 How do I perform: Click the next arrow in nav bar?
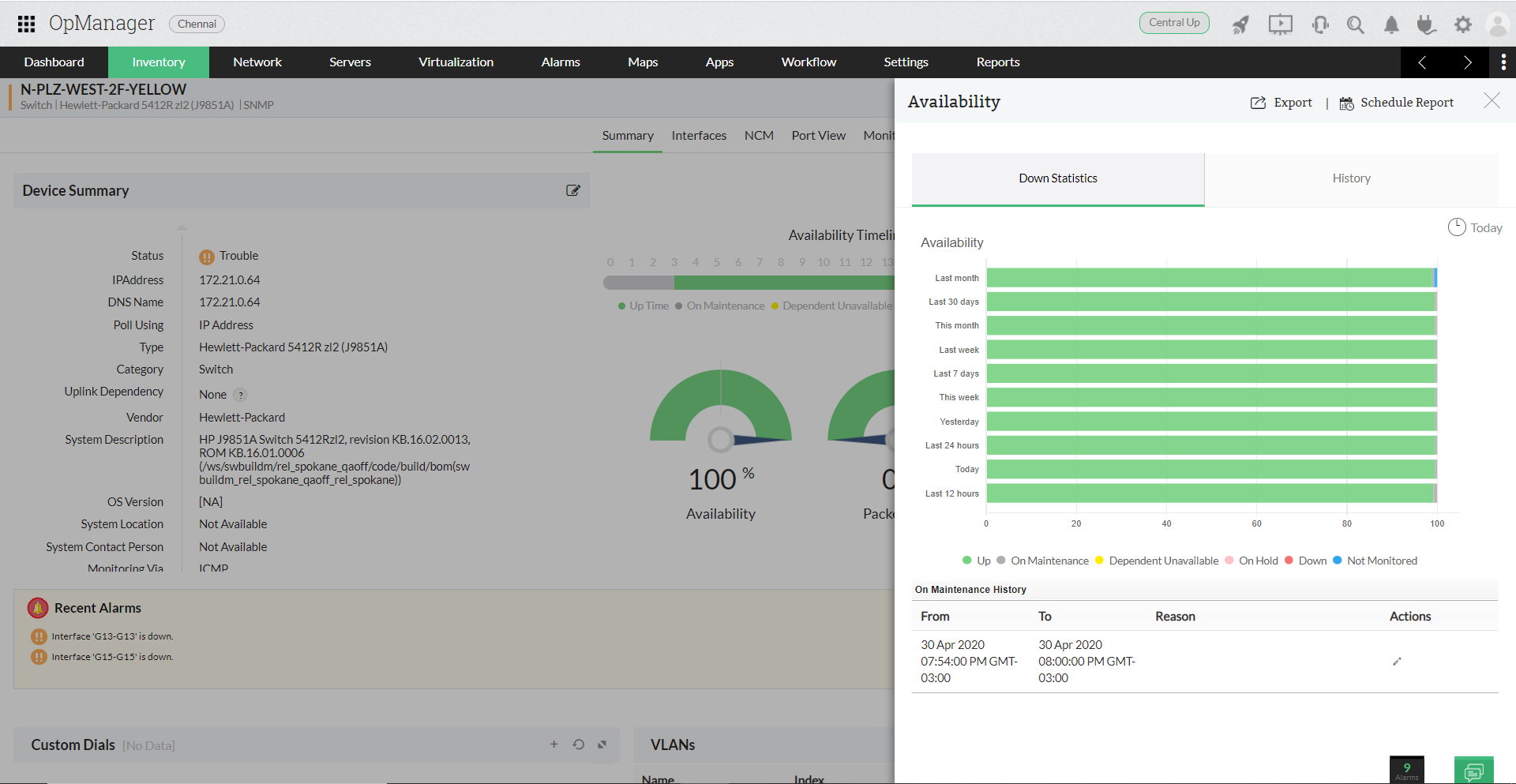(x=1467, y=62)
